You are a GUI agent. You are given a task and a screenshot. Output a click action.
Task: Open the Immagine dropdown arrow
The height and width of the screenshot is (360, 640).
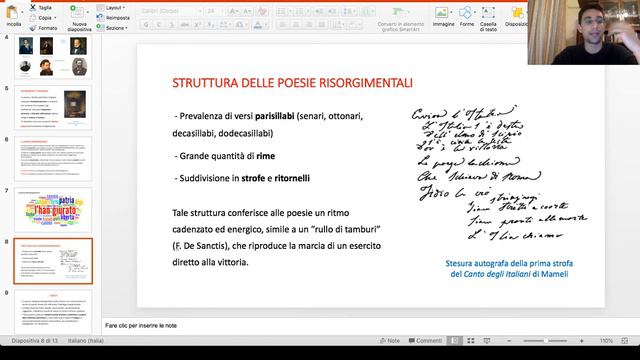451,12
